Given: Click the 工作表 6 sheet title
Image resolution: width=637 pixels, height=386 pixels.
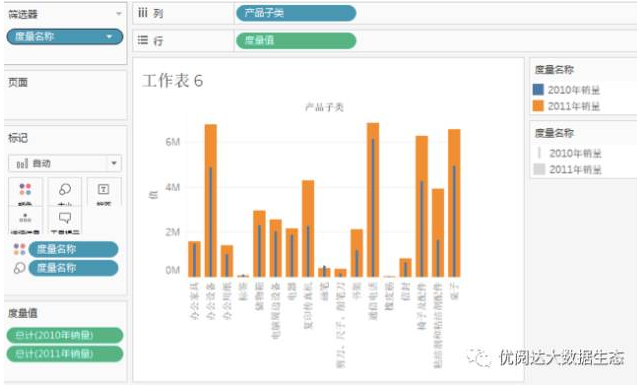Looking at the screenshot, I should [x=172, y=80].
